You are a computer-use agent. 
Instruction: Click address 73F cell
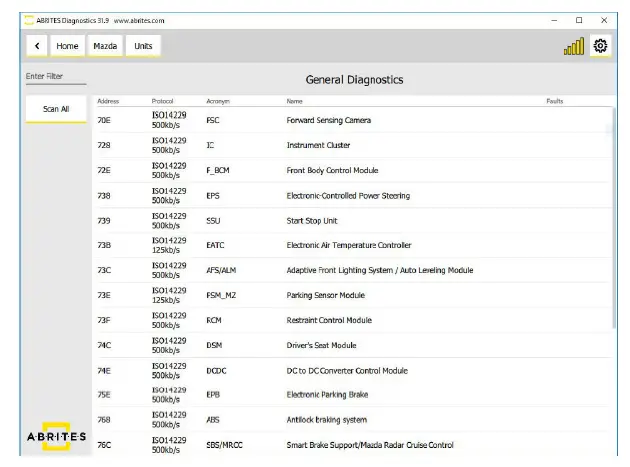(x=104, y=320)
